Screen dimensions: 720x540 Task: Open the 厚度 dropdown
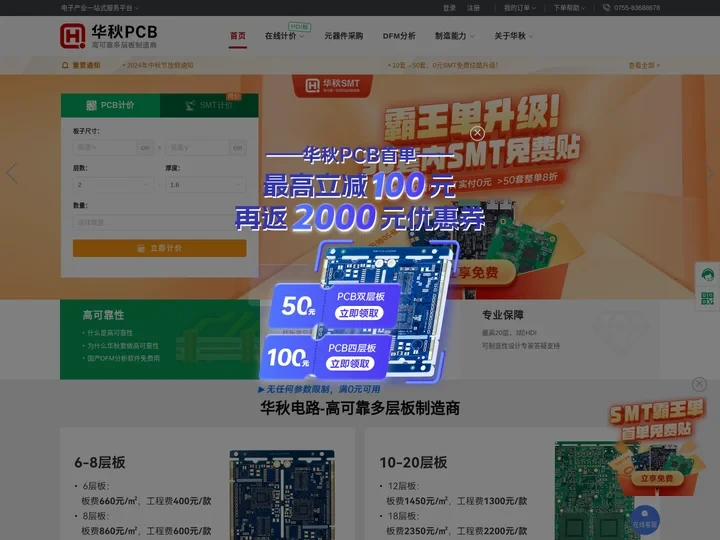tap(206, 185)
